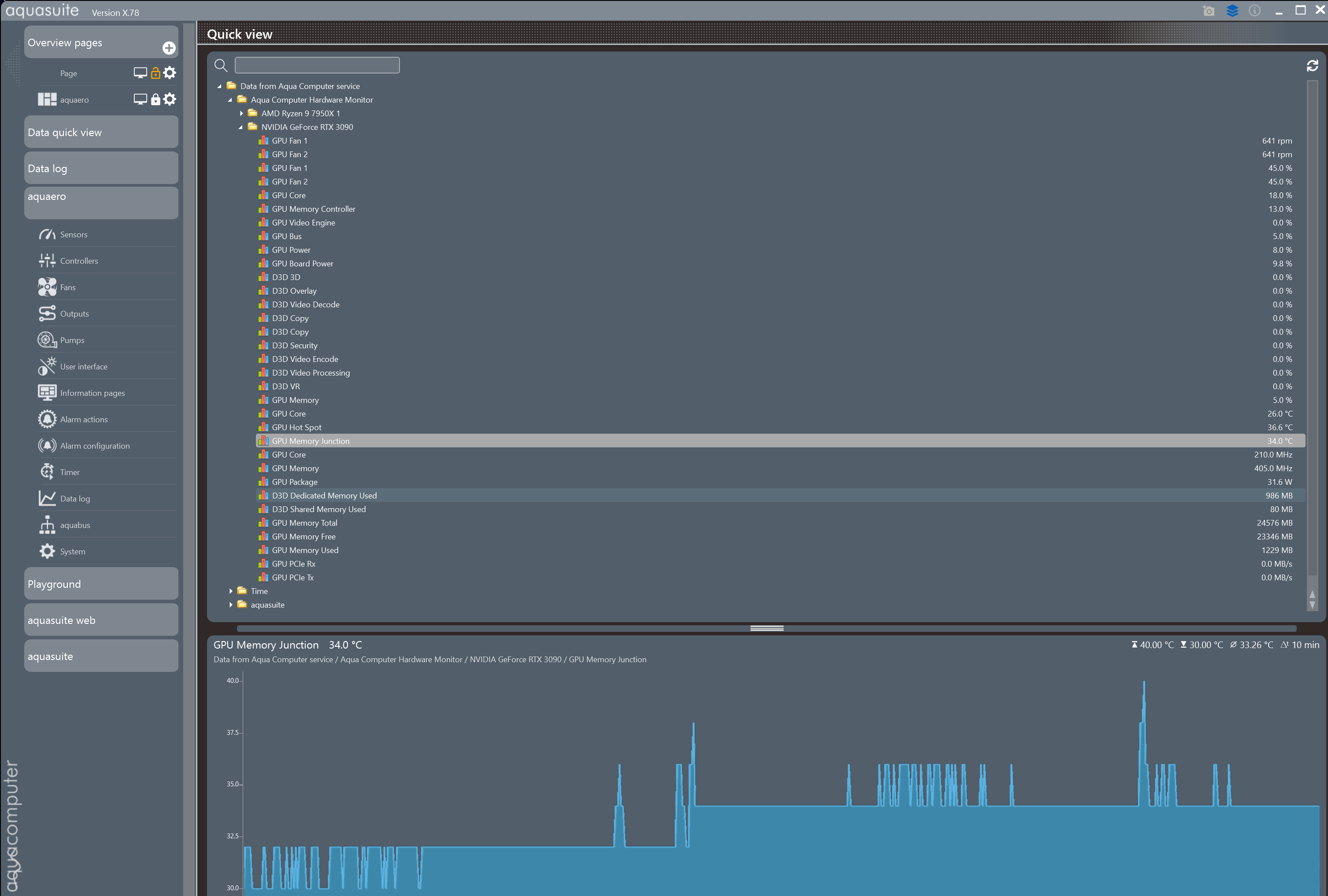Open the Alarm configuration icon

click(47, 446)
